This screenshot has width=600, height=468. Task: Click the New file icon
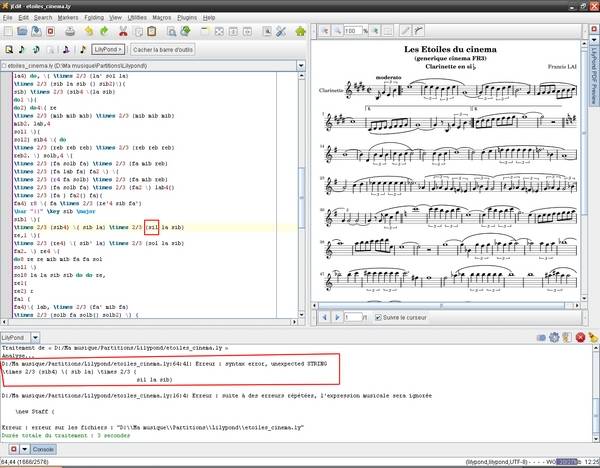coord(8,31)
